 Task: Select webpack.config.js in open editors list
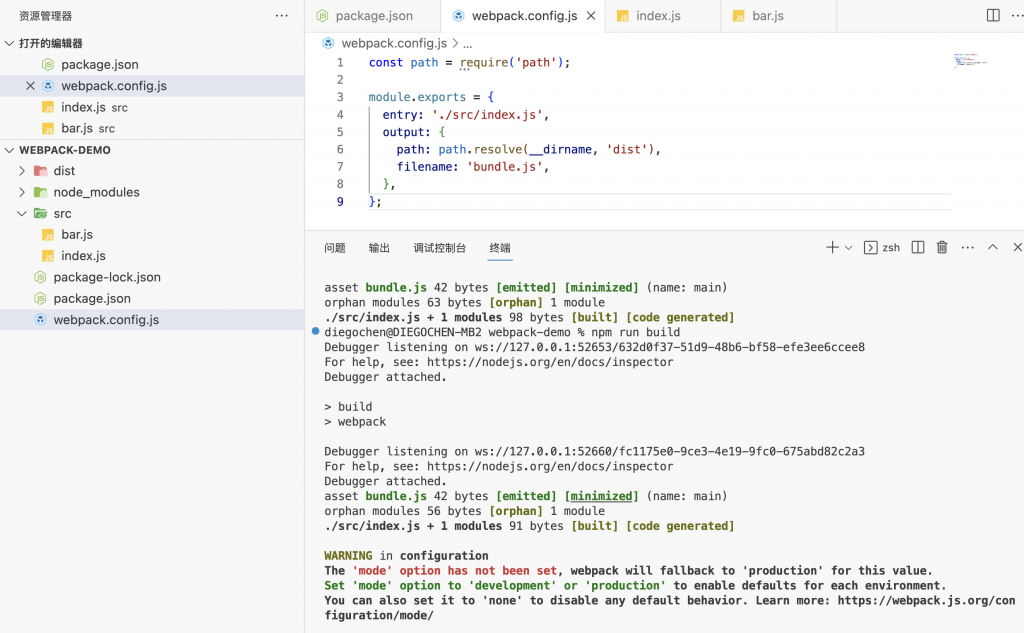152,86
